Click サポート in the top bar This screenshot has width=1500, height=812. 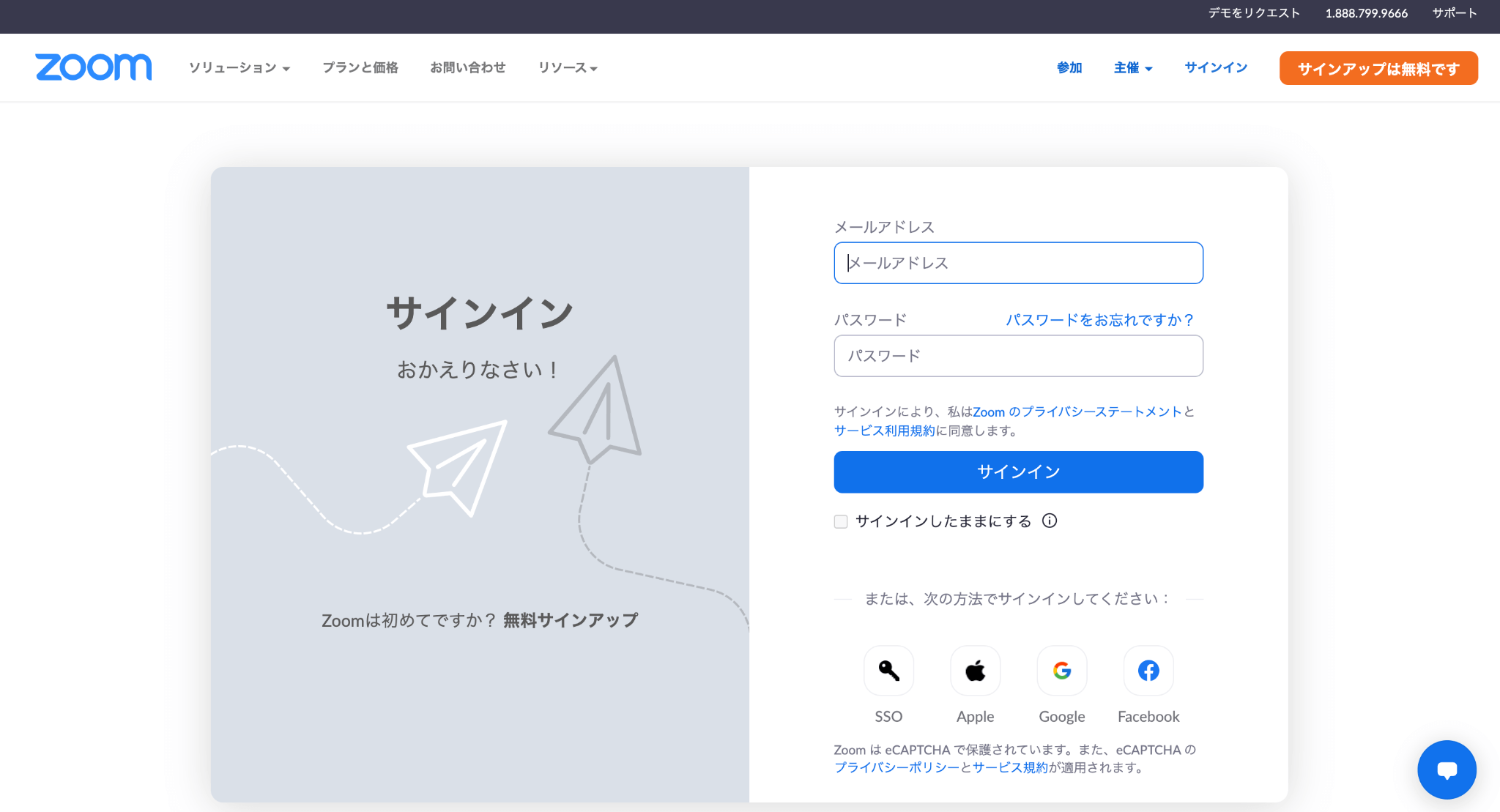pyautogui.click(x=1455, y=13)
